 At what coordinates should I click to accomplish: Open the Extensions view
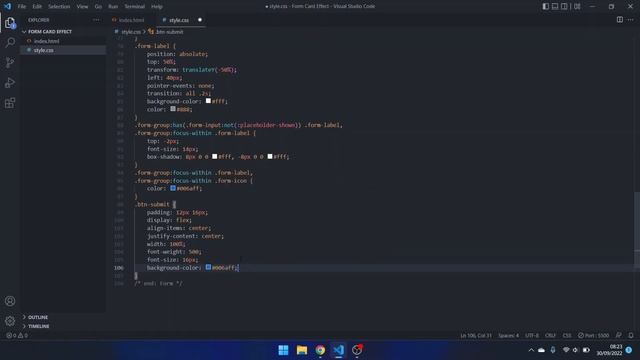[10, 102]
